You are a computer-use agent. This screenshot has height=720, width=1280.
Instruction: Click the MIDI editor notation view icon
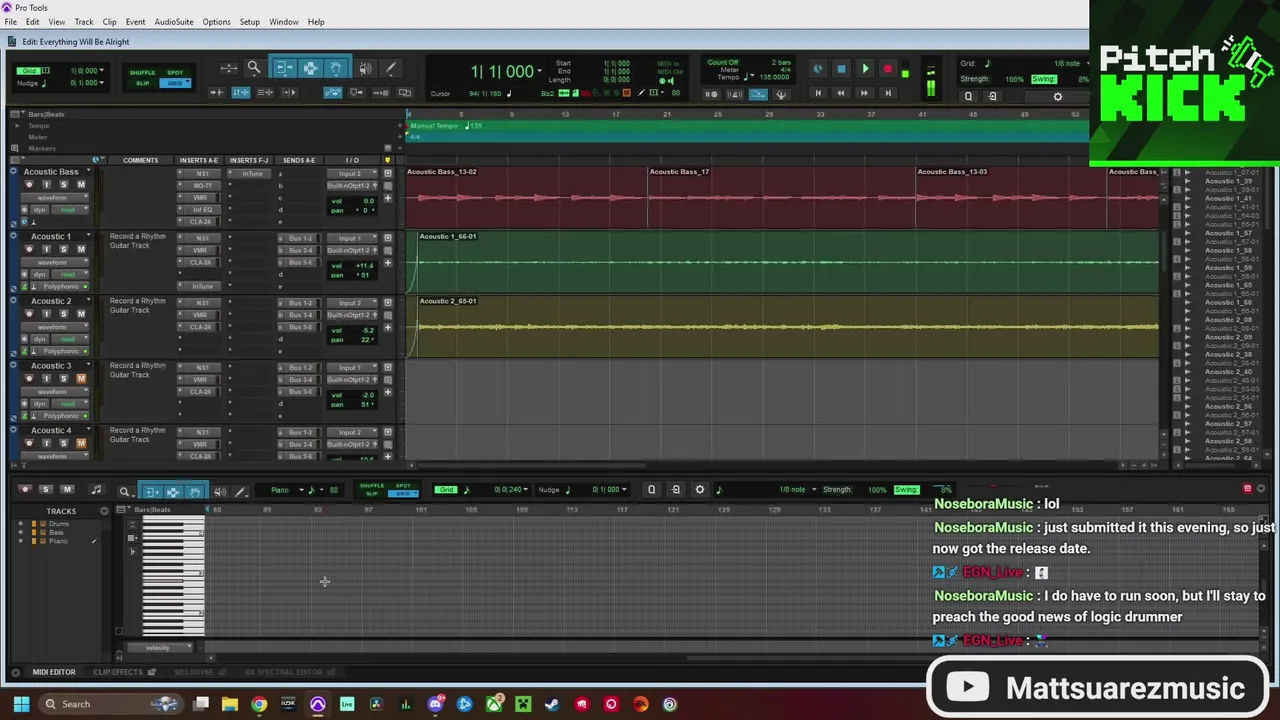[x=96, y=490]
